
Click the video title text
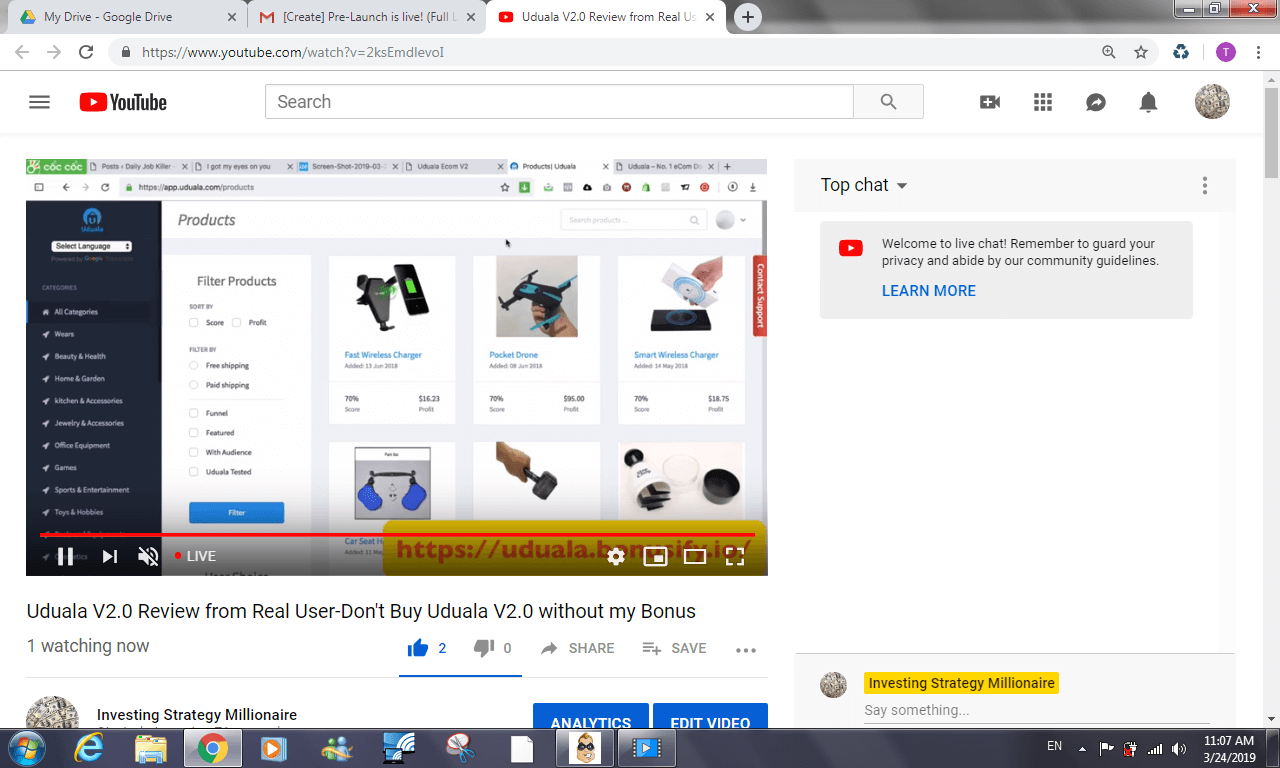point(361,611)
